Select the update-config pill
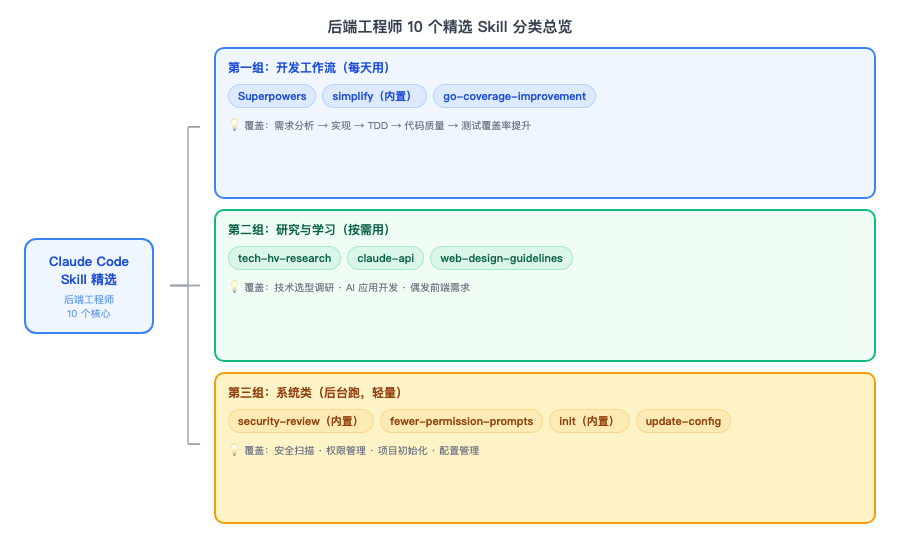The image size is (900, 540). click(x=683, y=421)
